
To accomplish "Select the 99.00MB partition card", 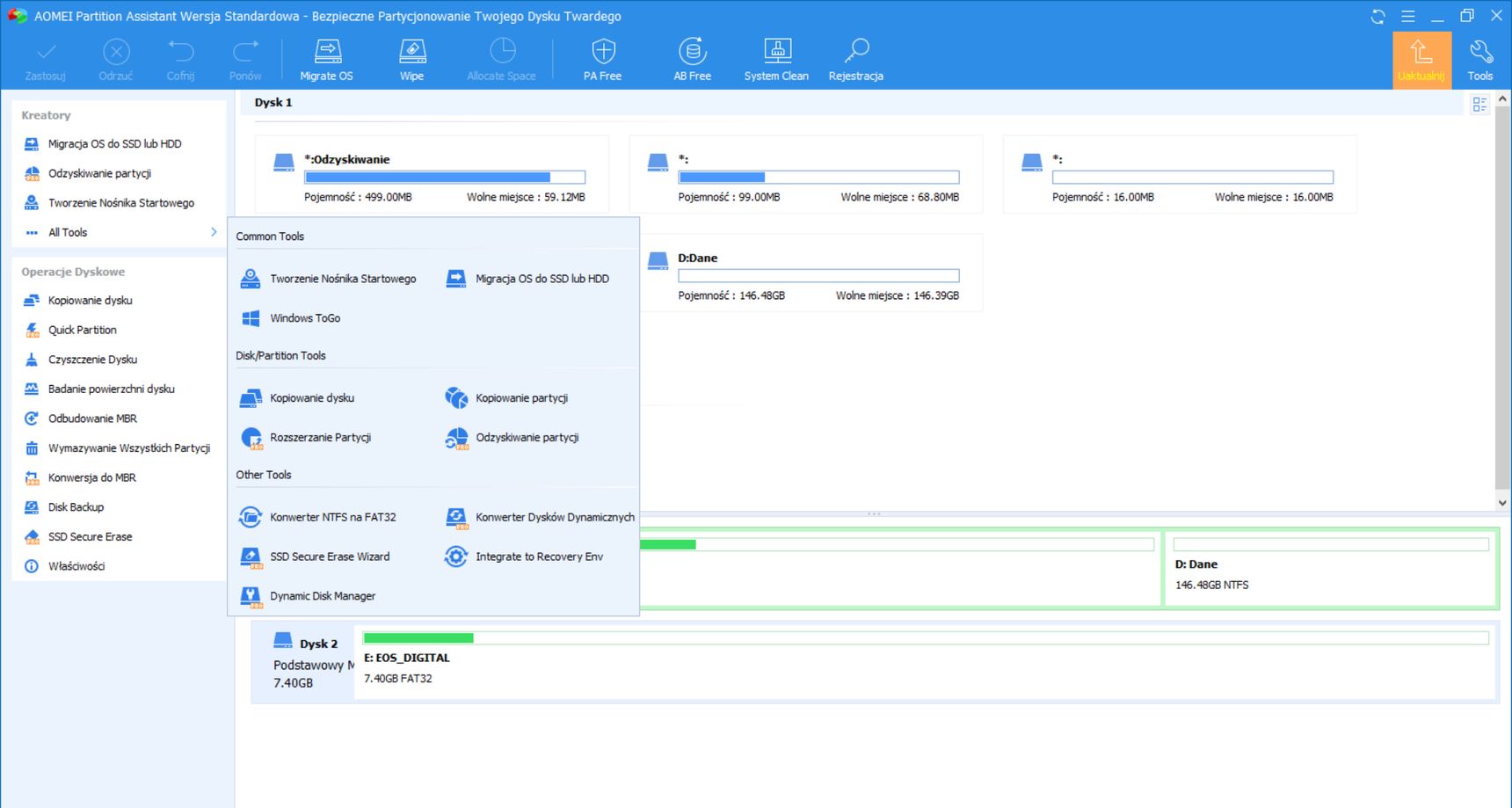I will tap(806, 174).
